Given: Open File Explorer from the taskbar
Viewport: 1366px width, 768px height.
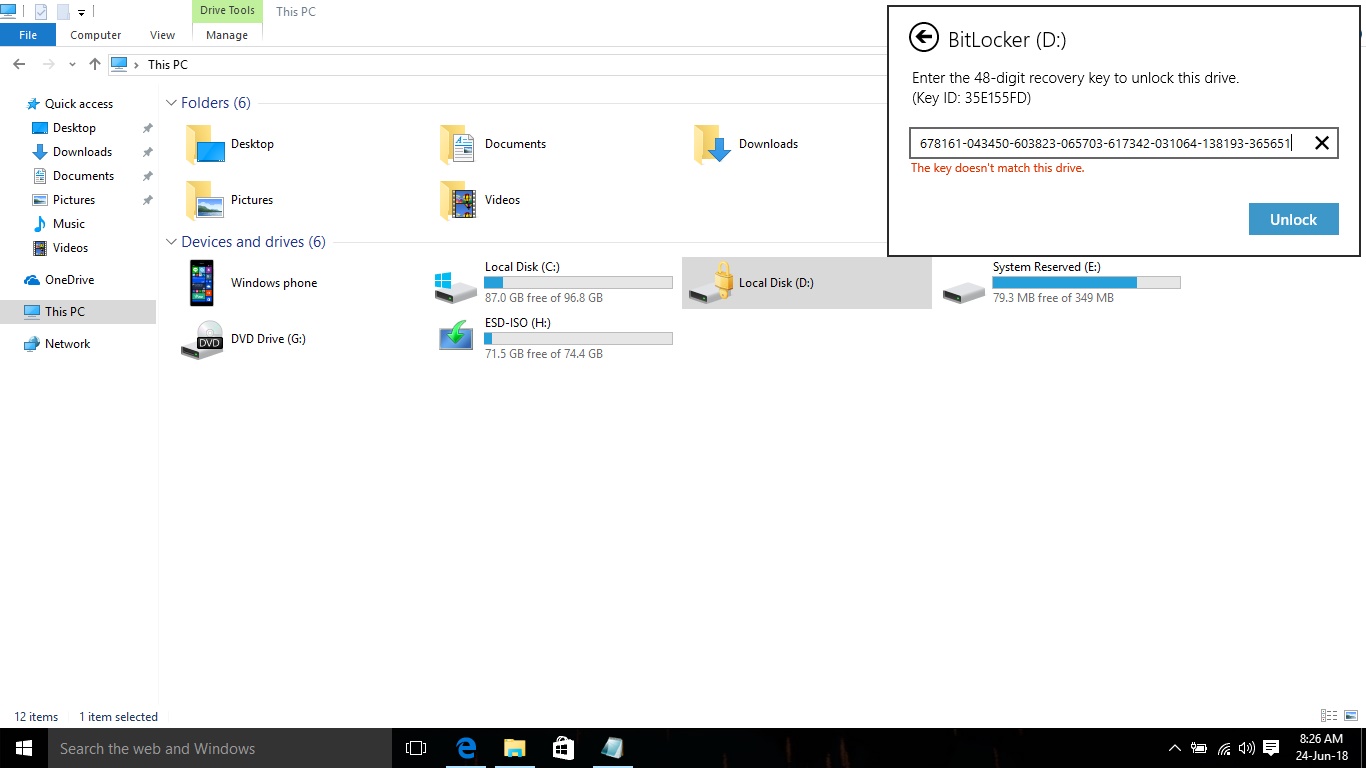Looking at the screenshot, I should pos(514,748).
